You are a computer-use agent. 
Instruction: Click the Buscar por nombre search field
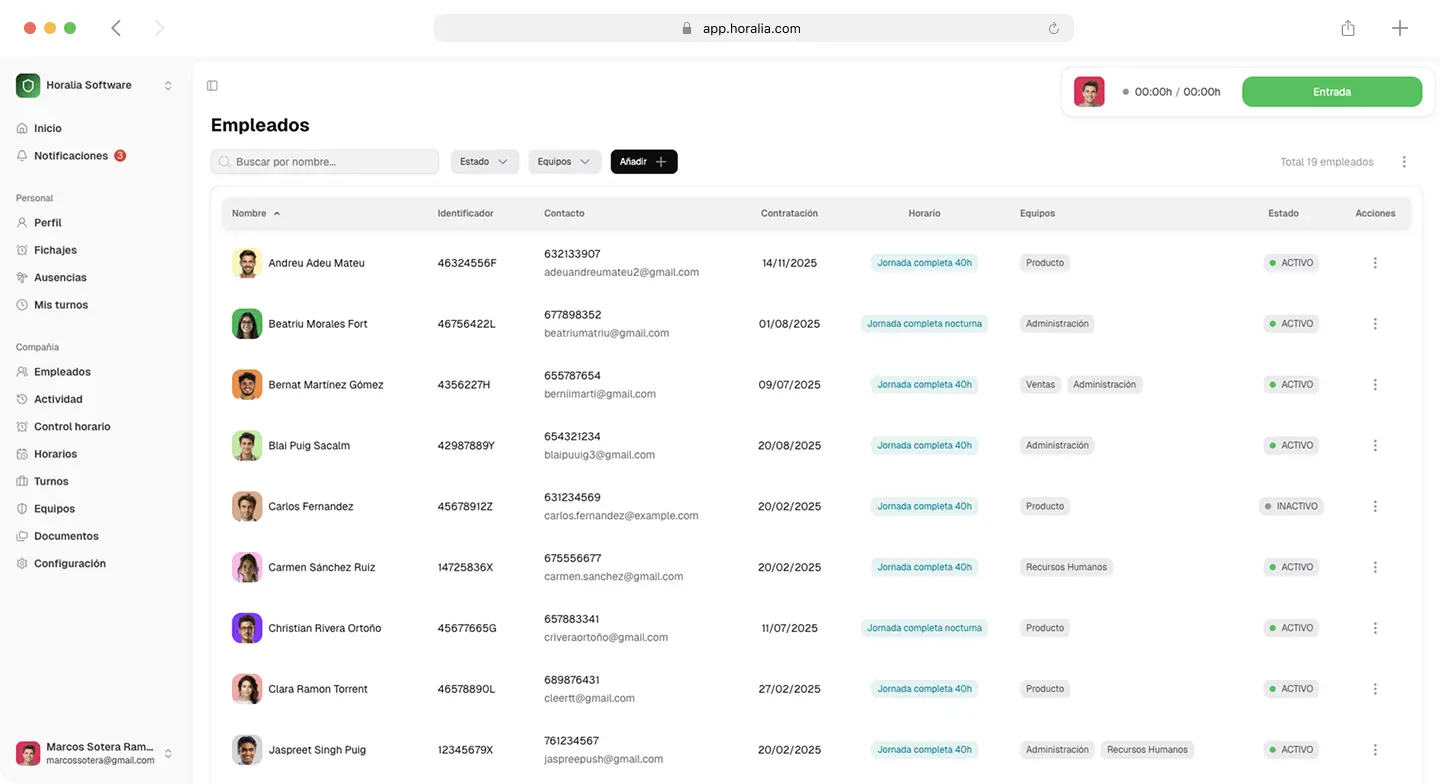pos(325,162)
